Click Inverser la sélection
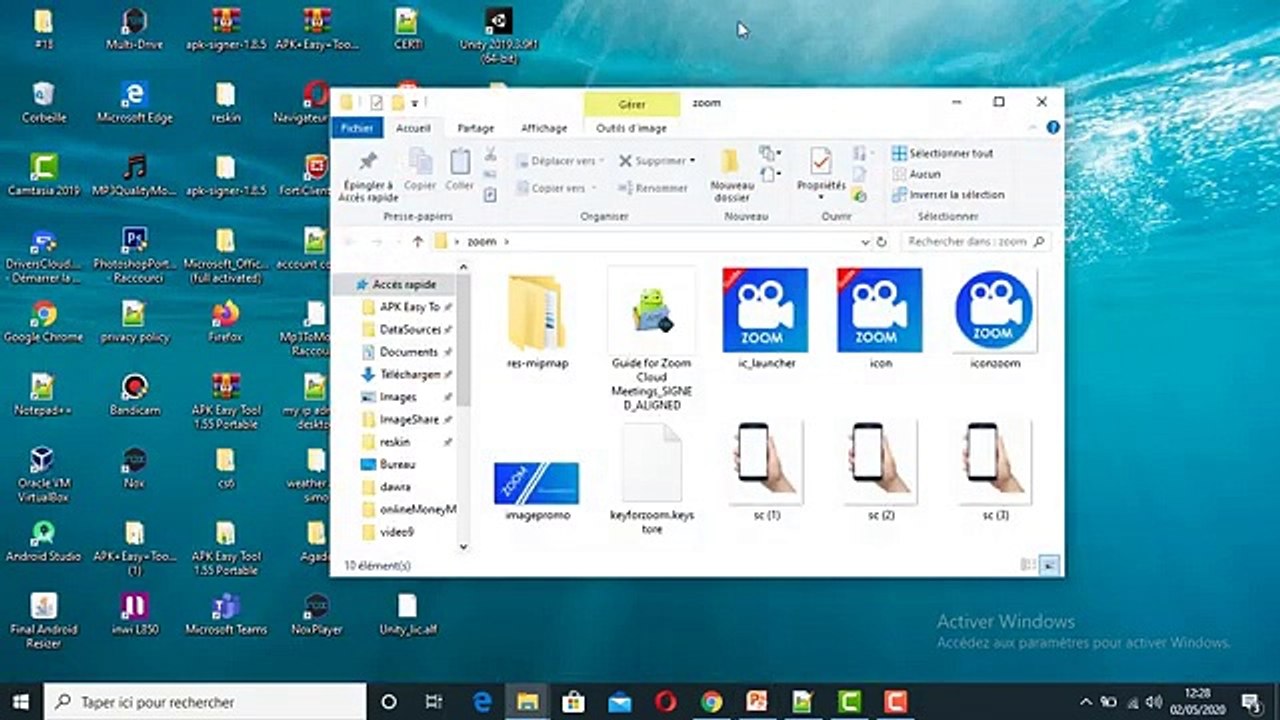Screen dimensions: 1280x720 [948, 195]
